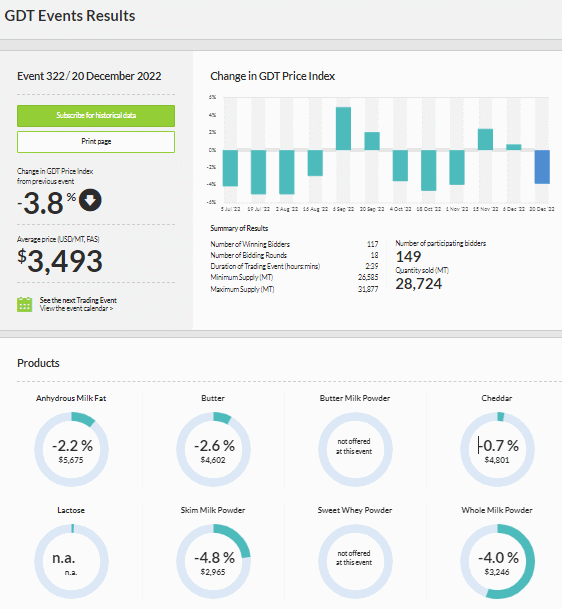Click the Summary of Results heading
562x609 pixels.
click(239, 228)
